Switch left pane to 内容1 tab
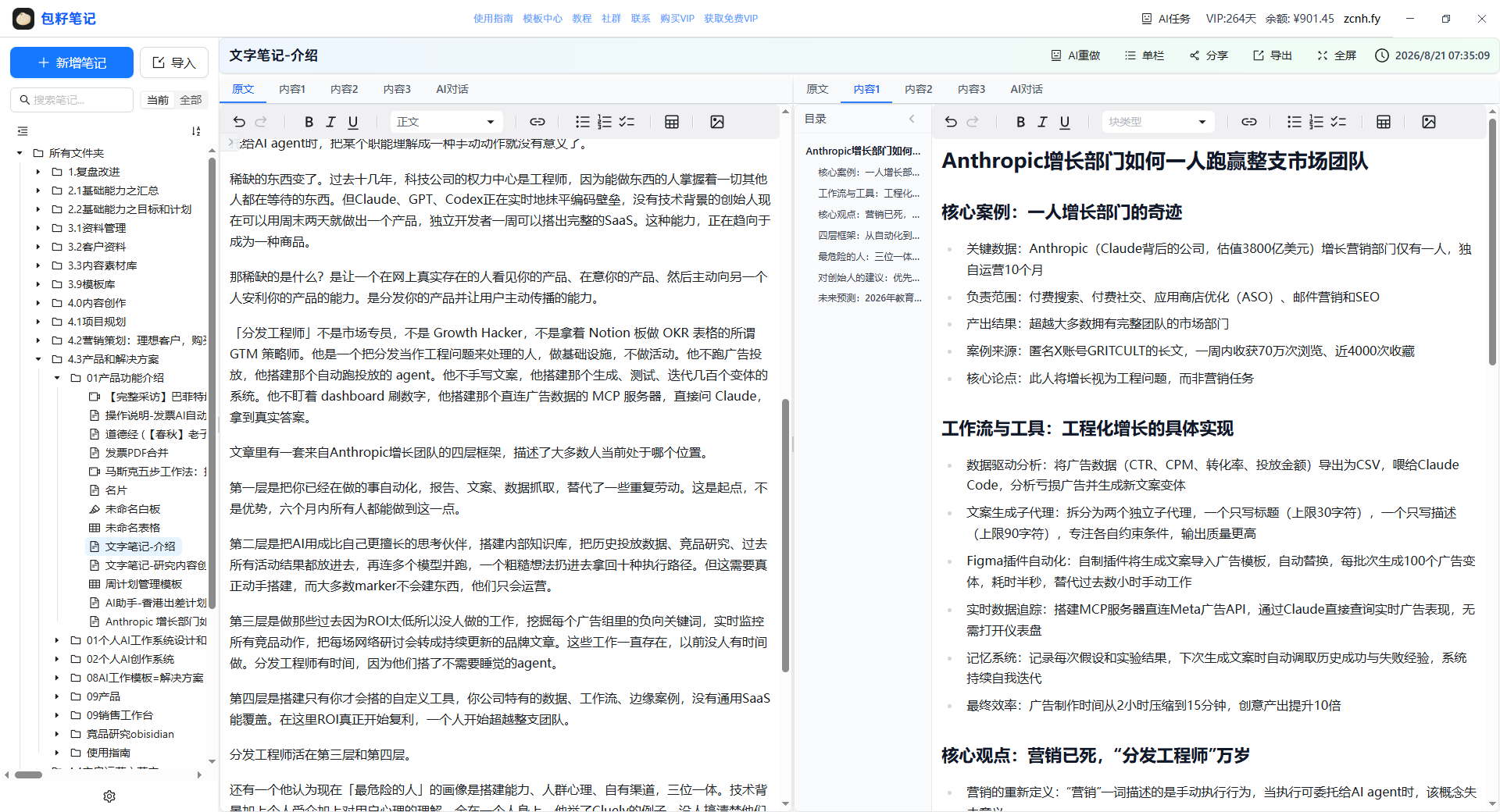 (x=292, y=89)
